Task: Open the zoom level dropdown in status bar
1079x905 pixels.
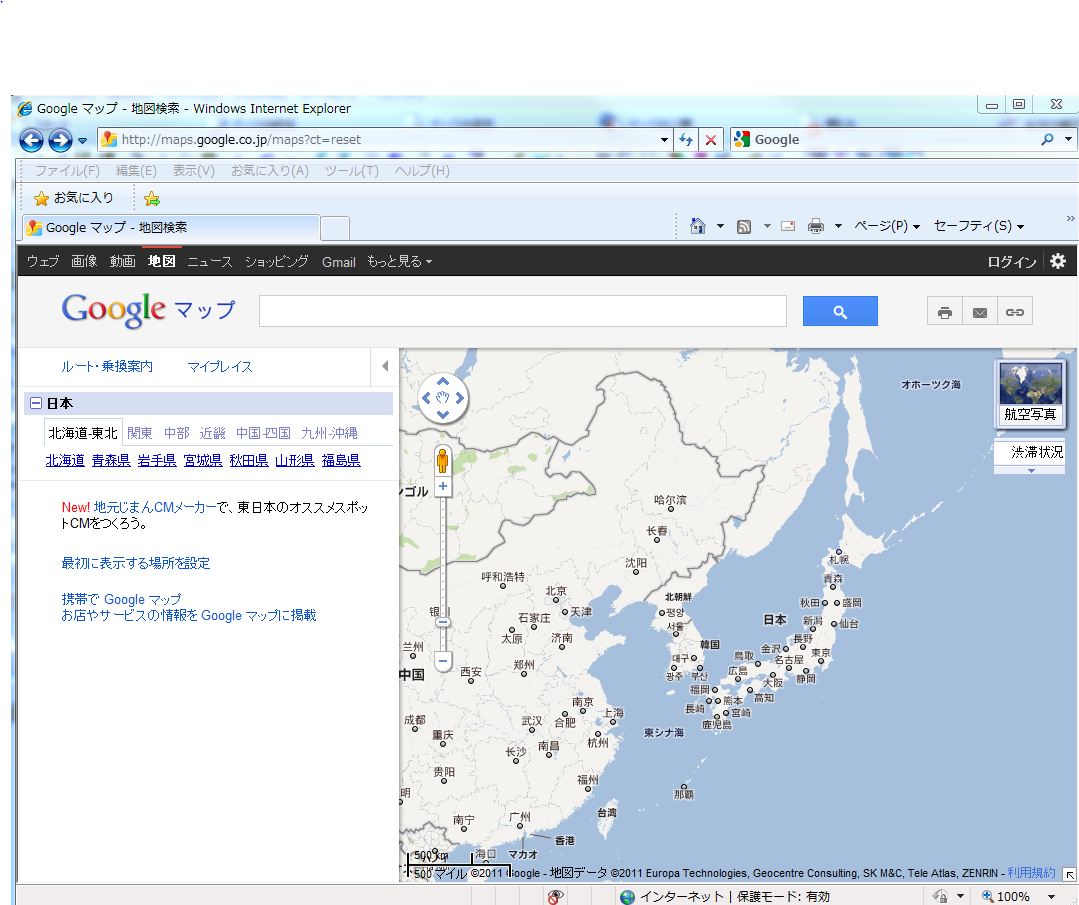Action: coord(1052,896)
